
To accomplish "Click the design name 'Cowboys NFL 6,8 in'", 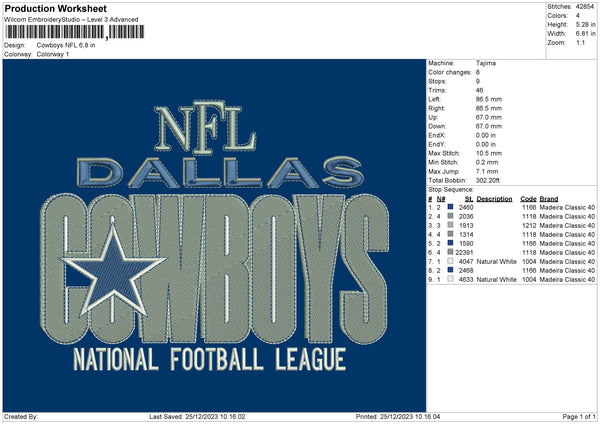I will click(66, 45).
